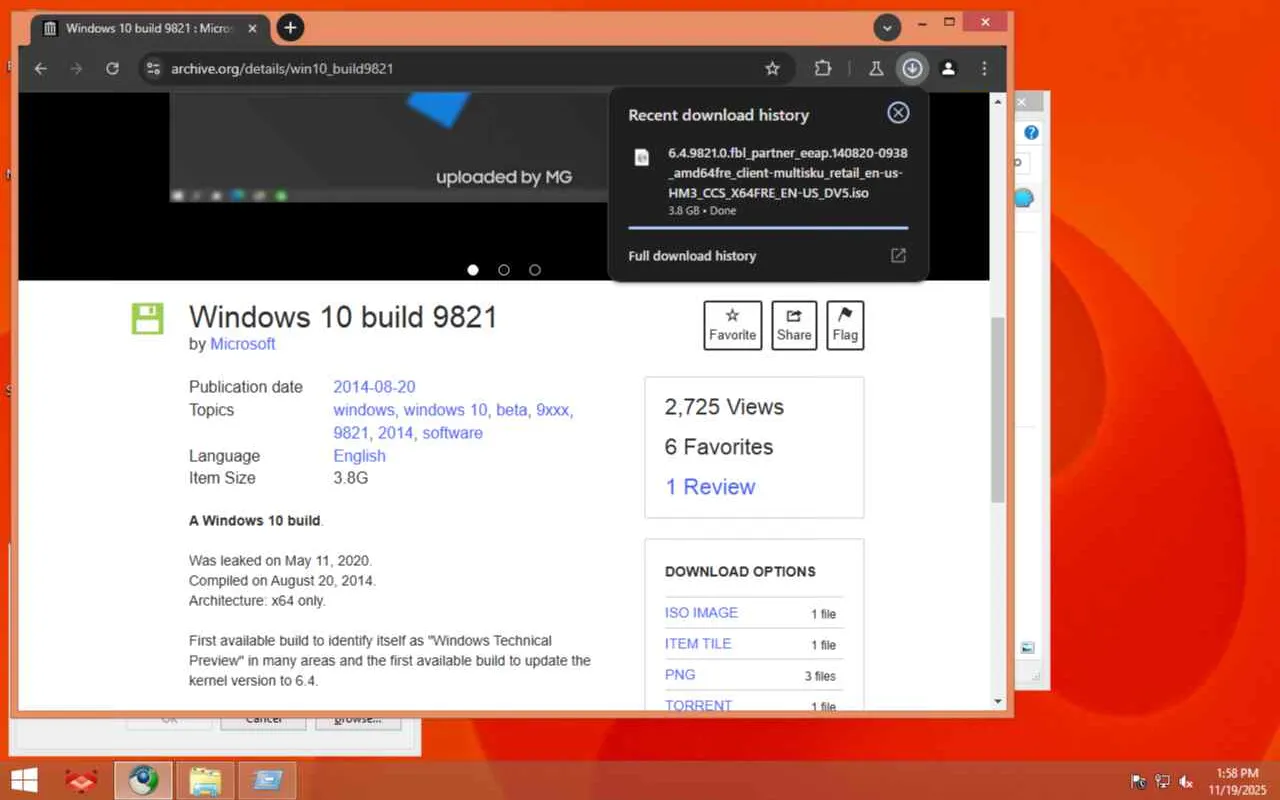
Task: Click the page scrollbar thumb
Action: pos(997,410)
